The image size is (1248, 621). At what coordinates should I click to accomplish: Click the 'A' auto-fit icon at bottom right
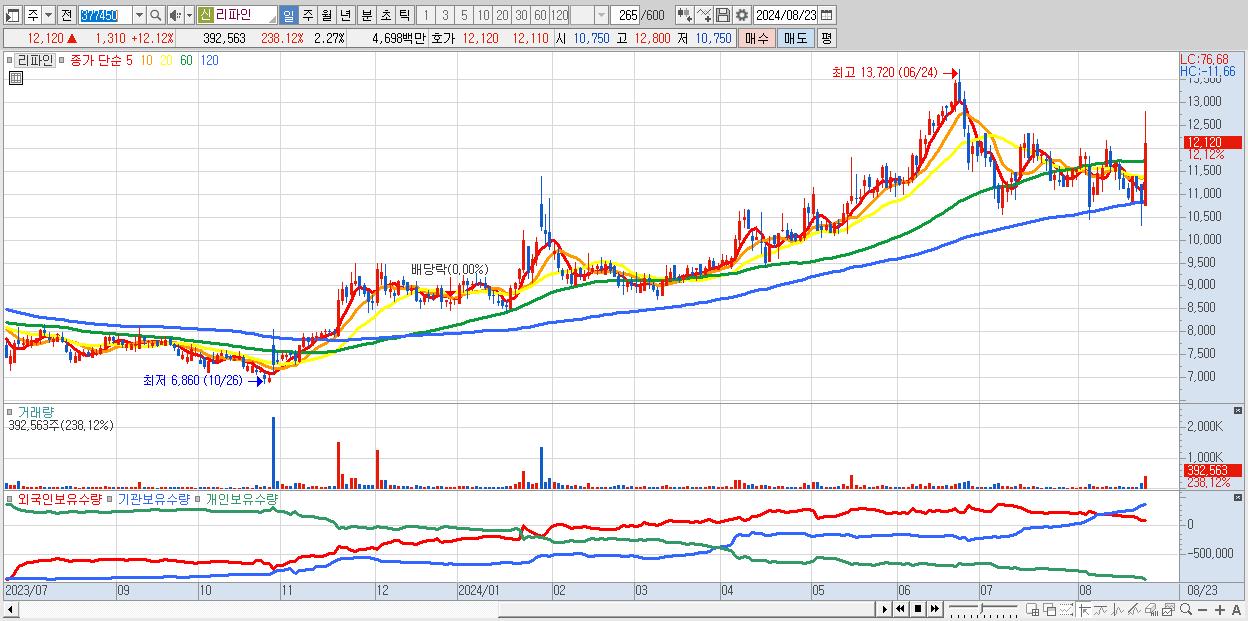point(1236,610)
